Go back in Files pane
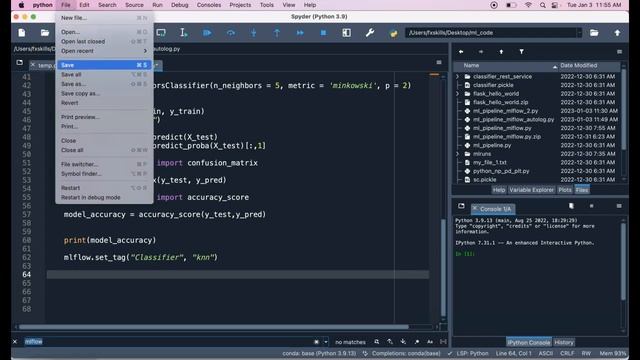Image resolution: width=640 pixels, height=360 pixels. (461, 52)
